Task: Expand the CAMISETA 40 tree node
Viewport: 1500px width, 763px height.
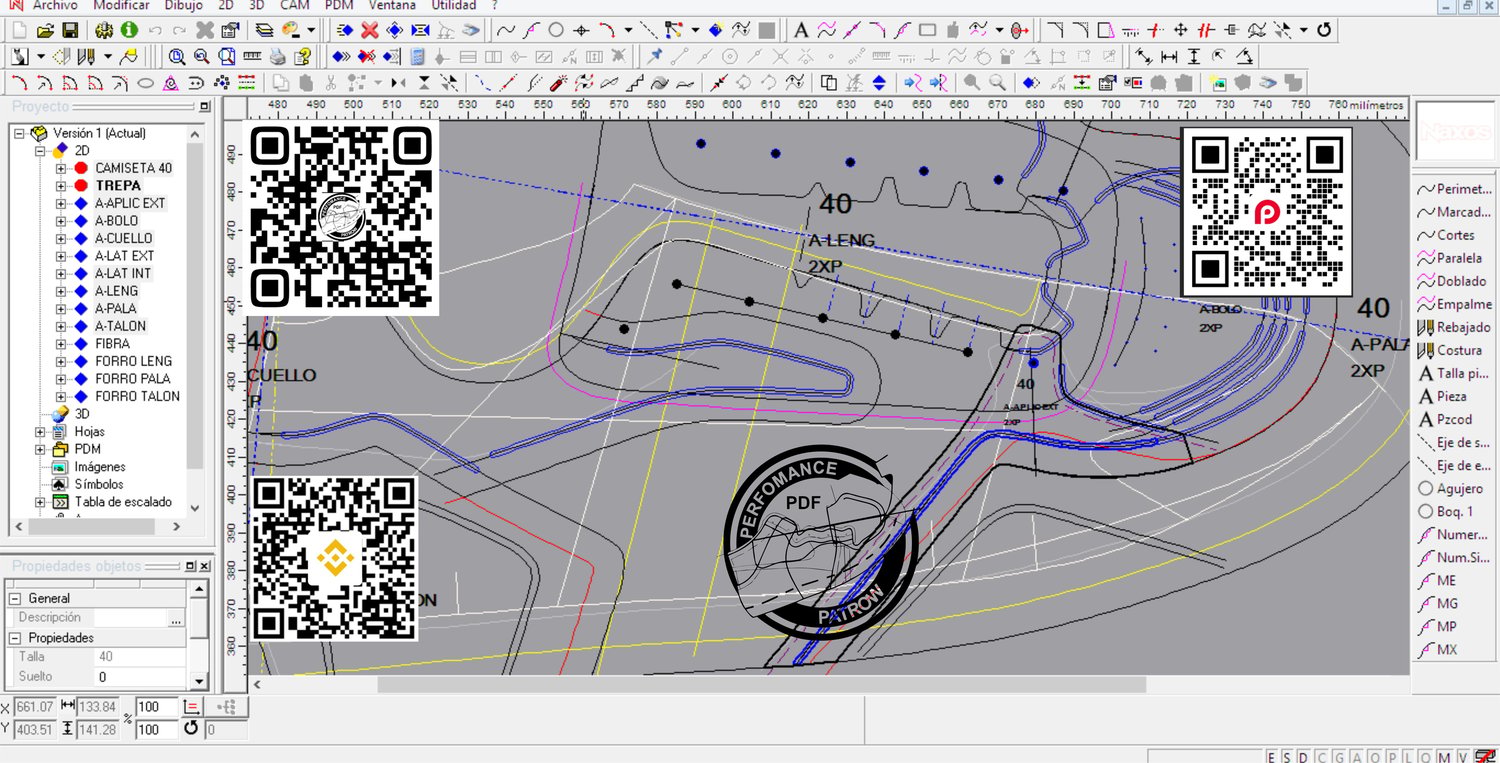Action: click(x=61, y=168)
